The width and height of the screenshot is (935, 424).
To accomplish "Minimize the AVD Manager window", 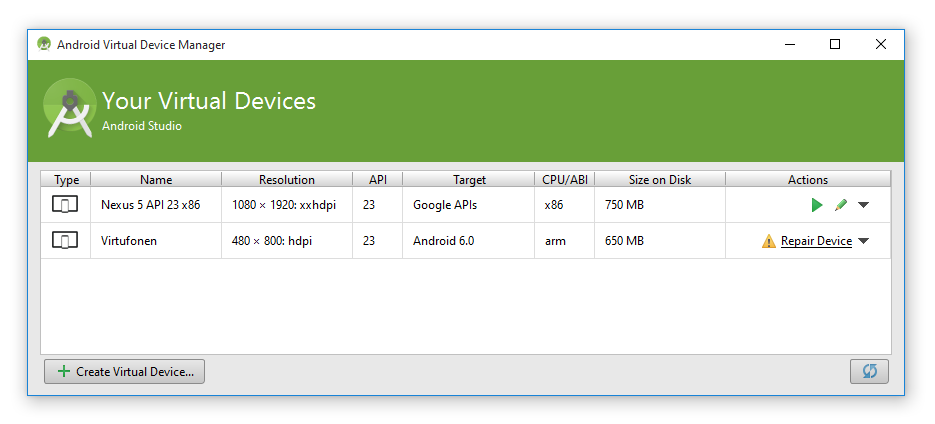I will [790, 44].
